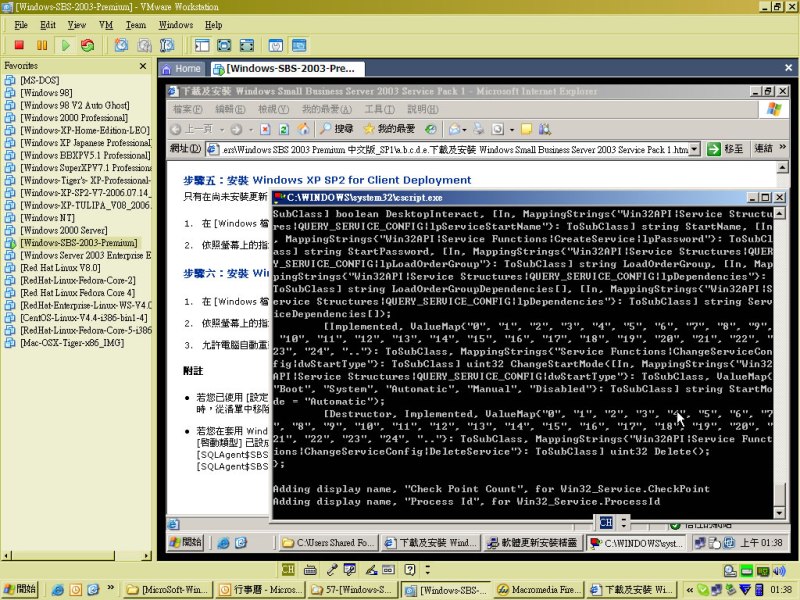Select [Red Hat Linux V8.0] favorite
The image size is (800, 600).
point(60,268)
